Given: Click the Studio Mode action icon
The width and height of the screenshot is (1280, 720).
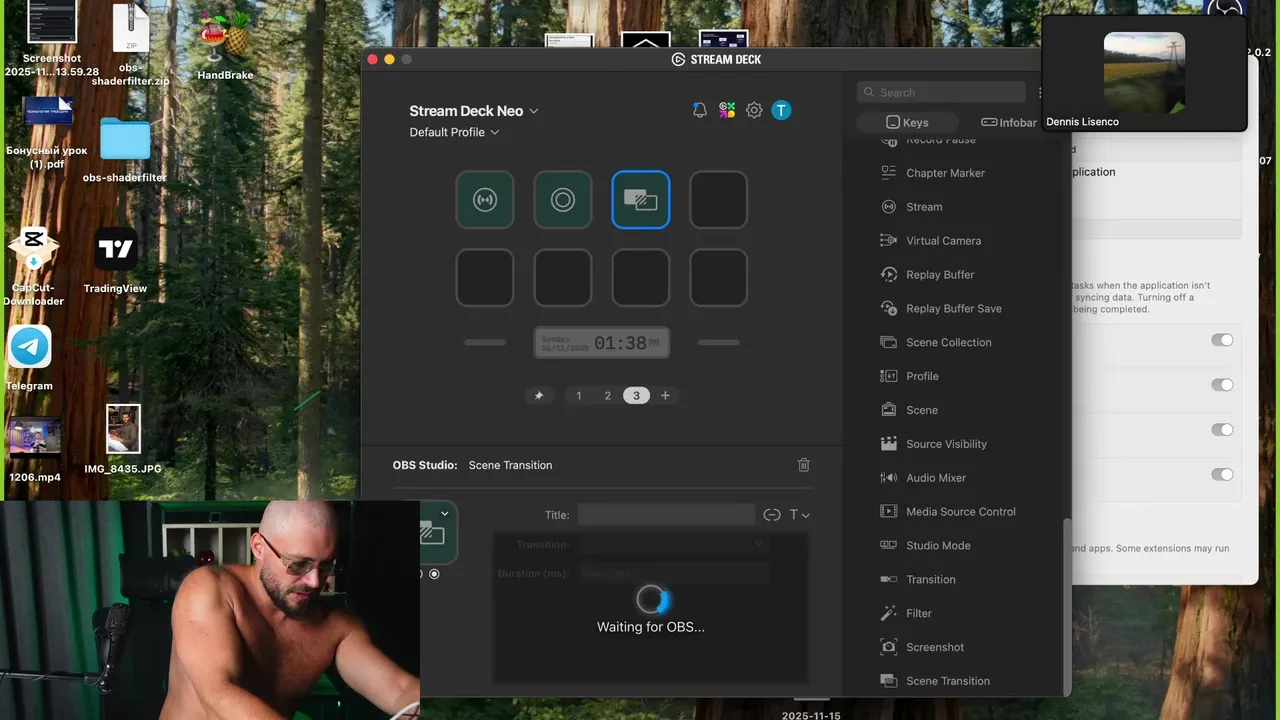Looking at the screenshot, I should pos(888,545).
